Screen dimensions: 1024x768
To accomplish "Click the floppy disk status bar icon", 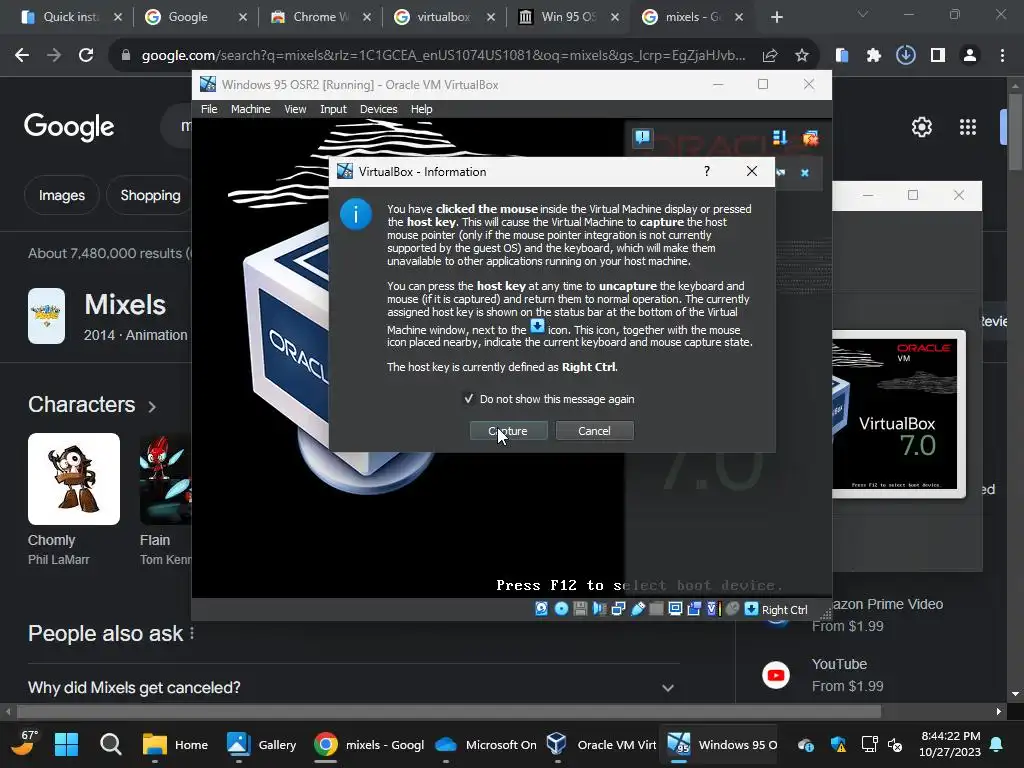I will pos(580,609).
